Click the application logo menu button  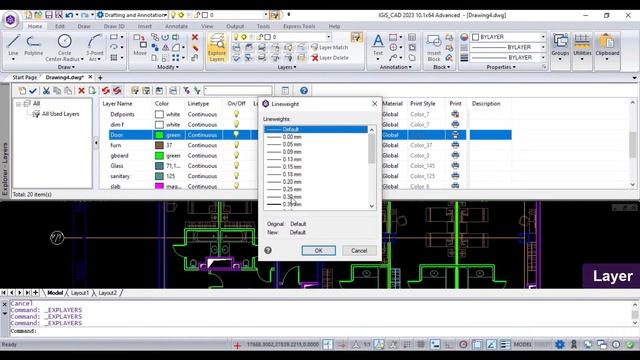coord(11,20)
